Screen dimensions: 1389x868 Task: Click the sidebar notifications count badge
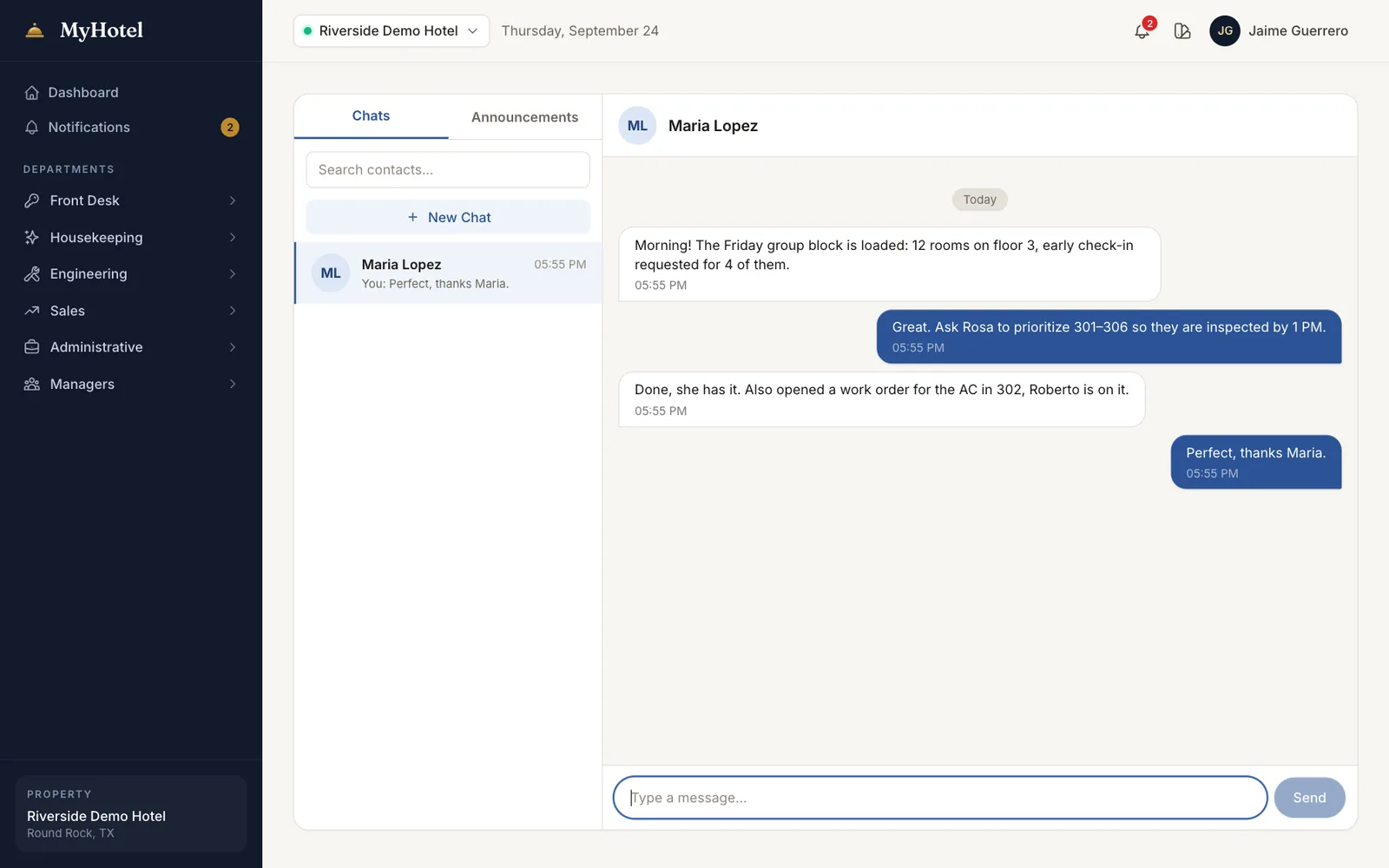point(230,128)
